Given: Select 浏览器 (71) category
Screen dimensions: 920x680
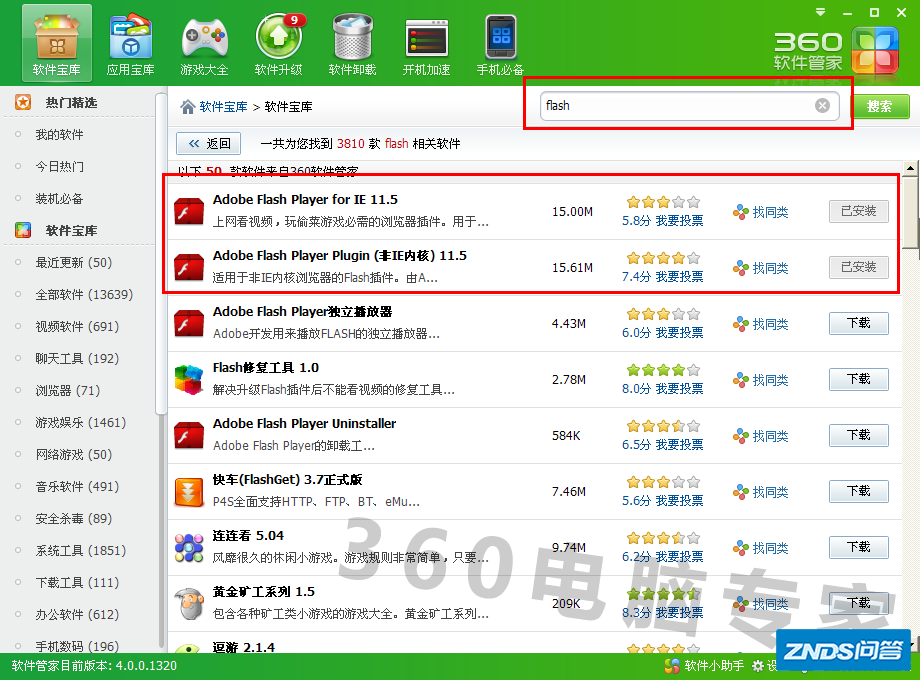Looking at the screenshot, I should pos(67,391).
